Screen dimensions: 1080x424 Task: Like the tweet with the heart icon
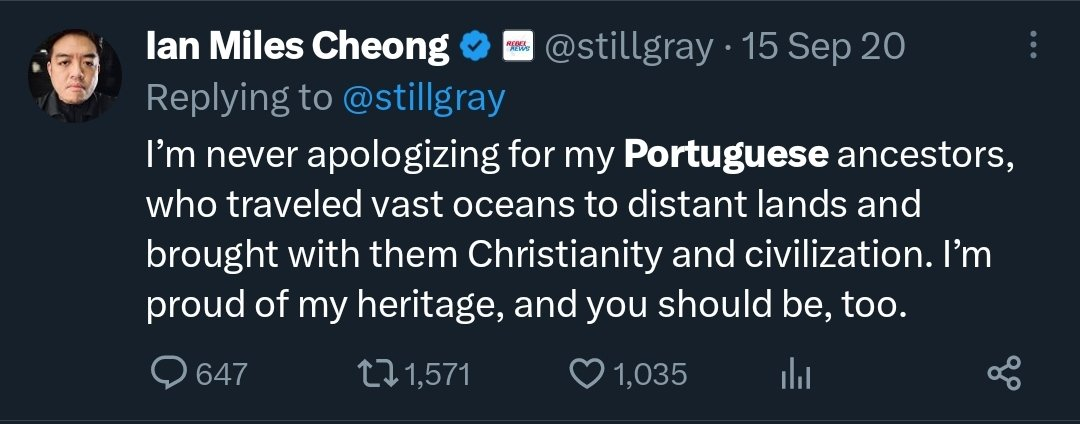(x=585, y=374)
